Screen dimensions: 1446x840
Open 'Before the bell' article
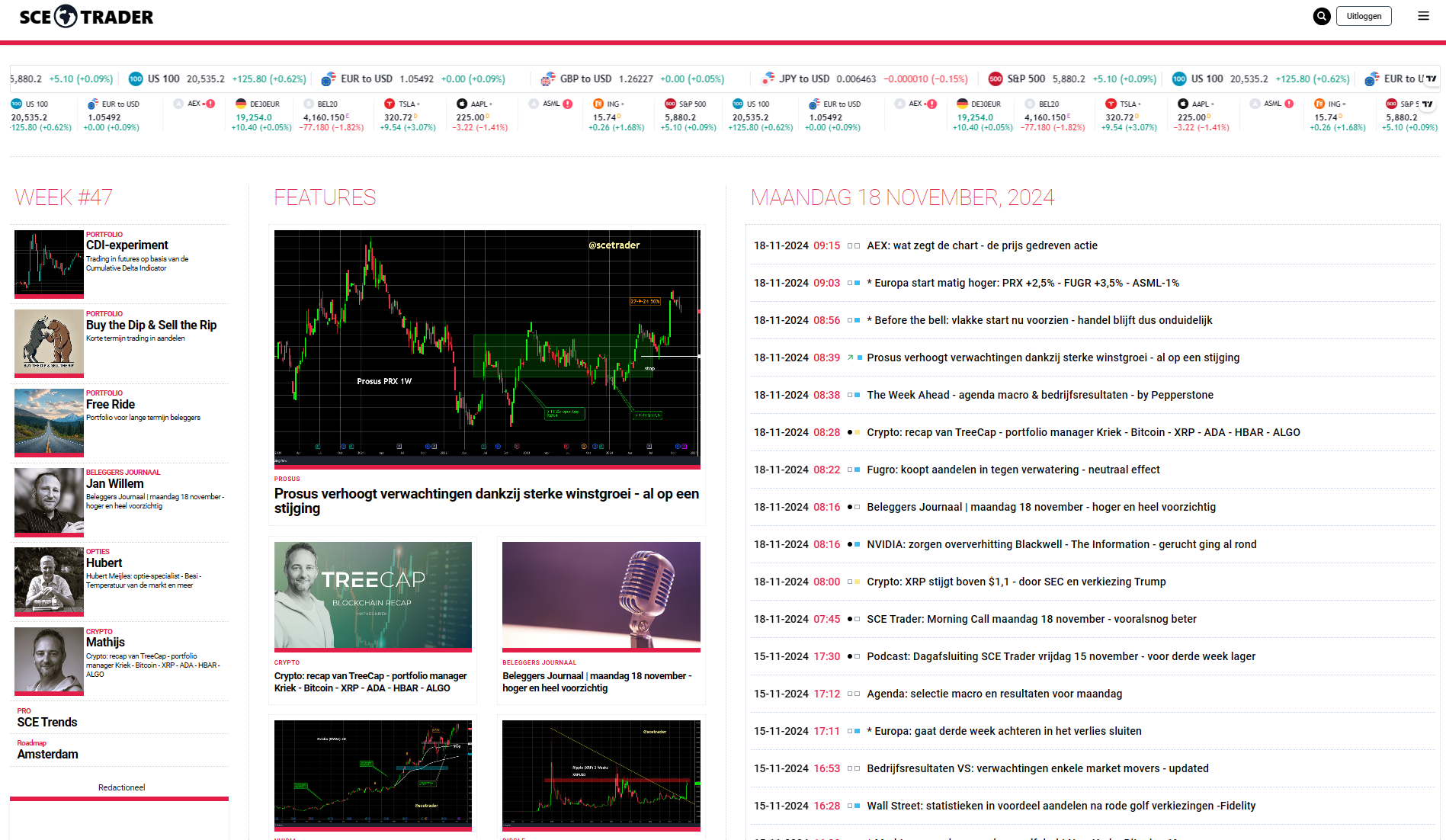1039,320
